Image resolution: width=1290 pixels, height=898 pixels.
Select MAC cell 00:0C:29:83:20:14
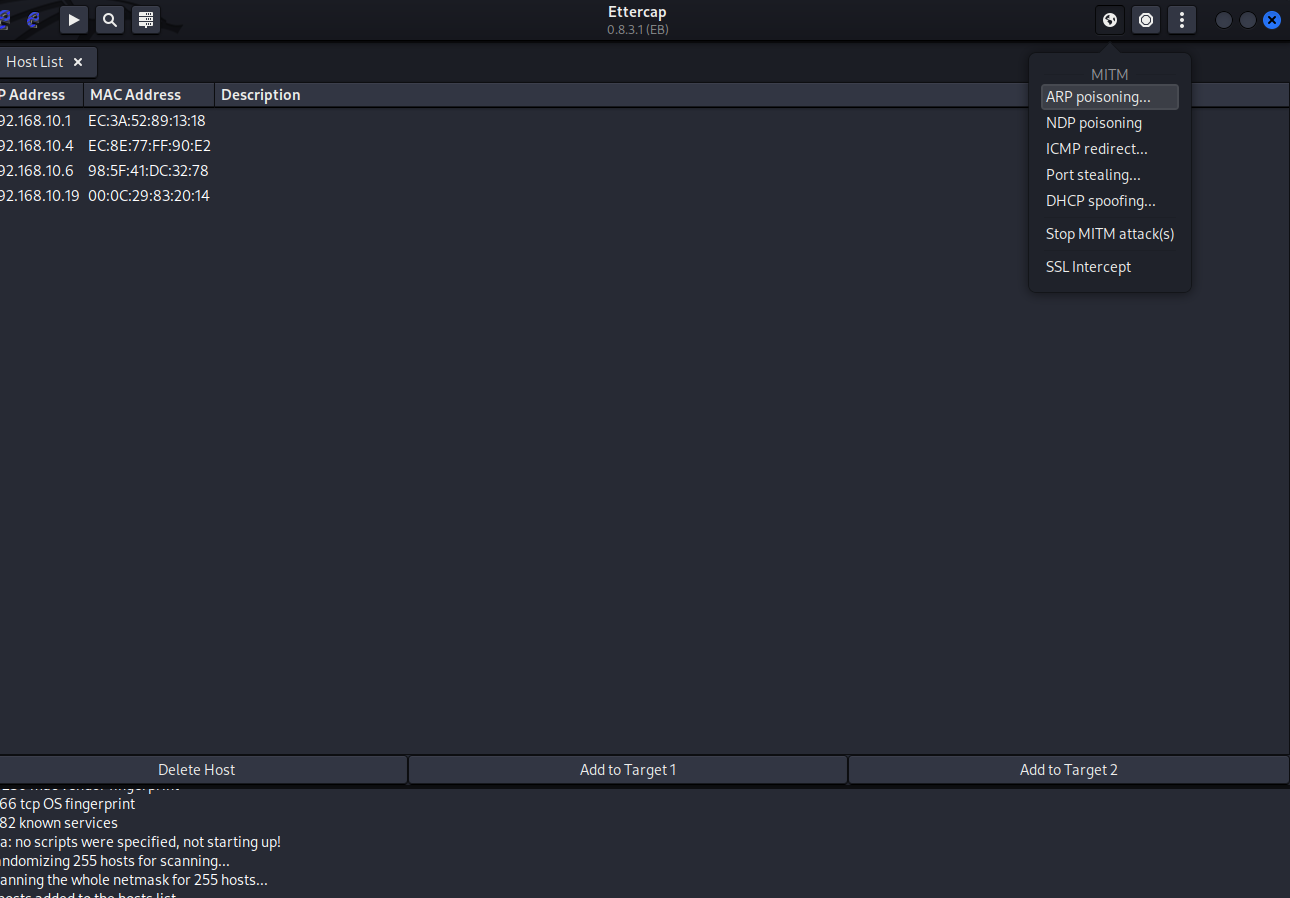coord(149,196)
